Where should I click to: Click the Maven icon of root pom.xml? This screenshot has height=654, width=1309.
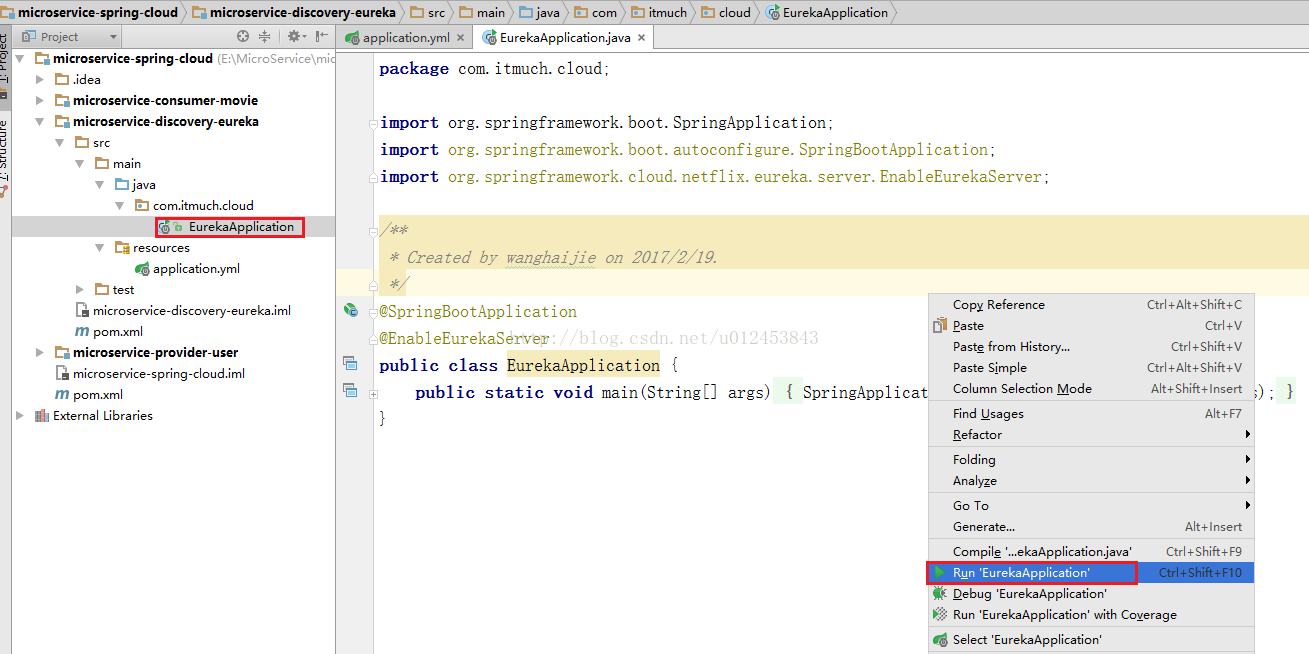pos(62,395)
